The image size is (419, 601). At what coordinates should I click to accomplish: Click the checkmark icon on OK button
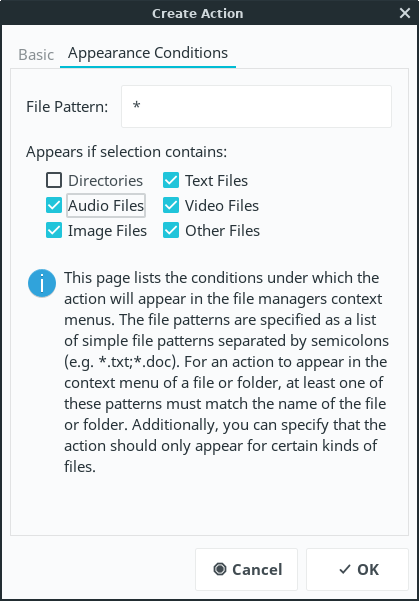(345, 569)
